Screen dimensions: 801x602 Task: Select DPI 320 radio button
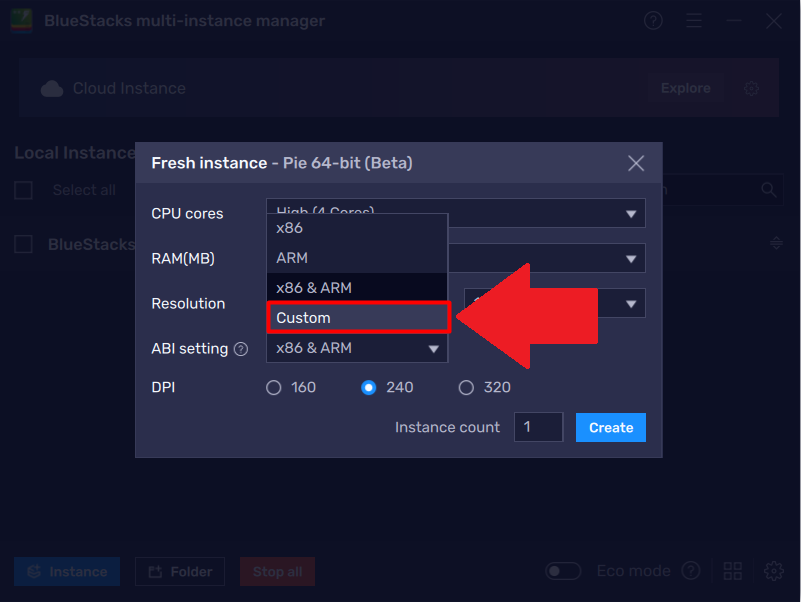(x=466, y=387)
